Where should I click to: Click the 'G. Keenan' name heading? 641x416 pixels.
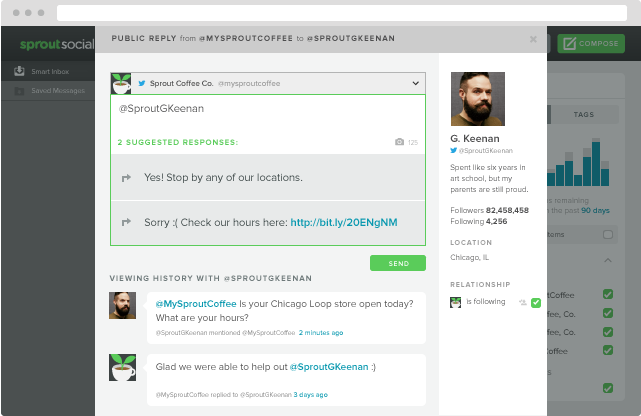pyautogui.click(x=475, y=139)
